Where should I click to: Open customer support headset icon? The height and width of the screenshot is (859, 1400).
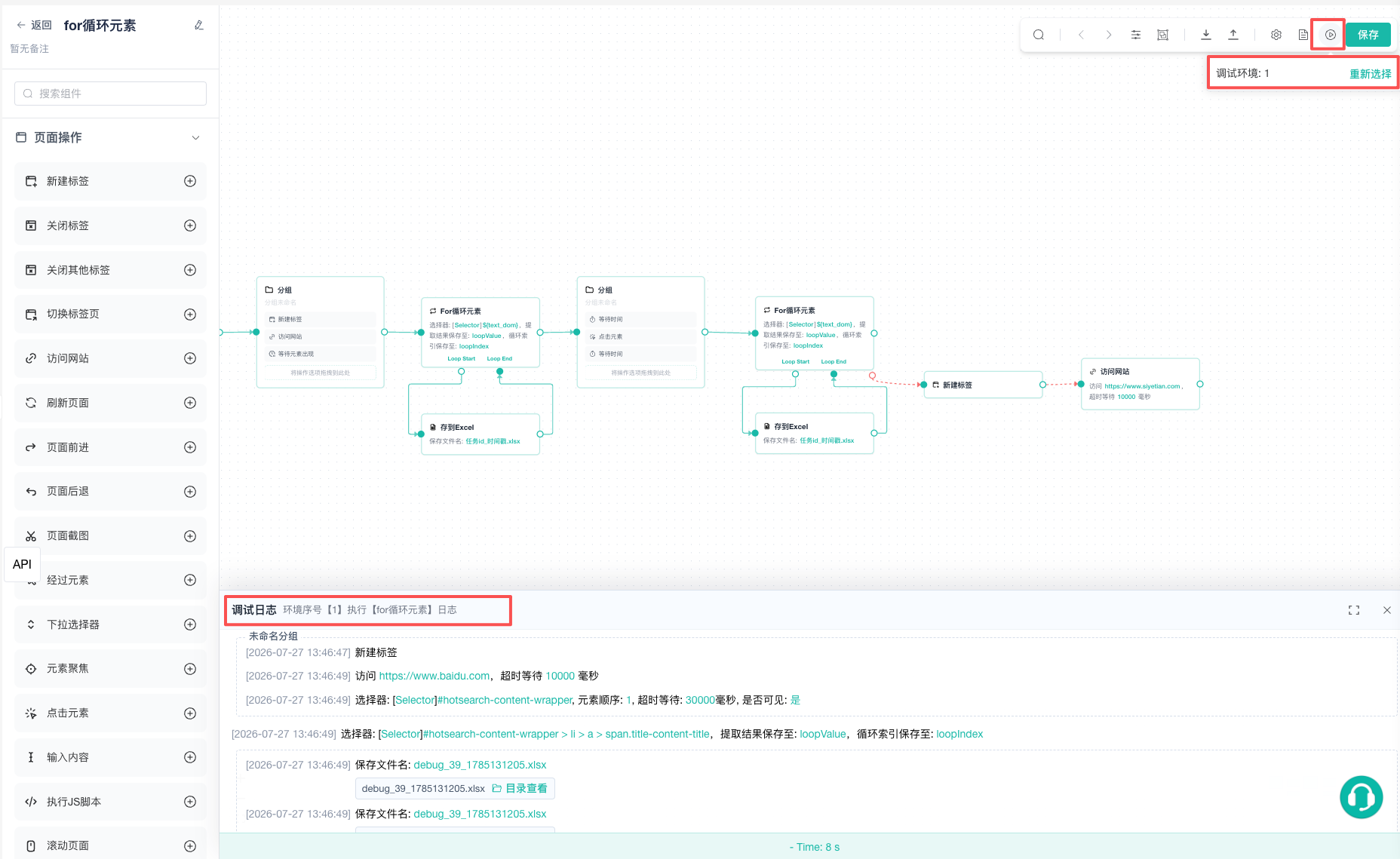click(1361, 797)
